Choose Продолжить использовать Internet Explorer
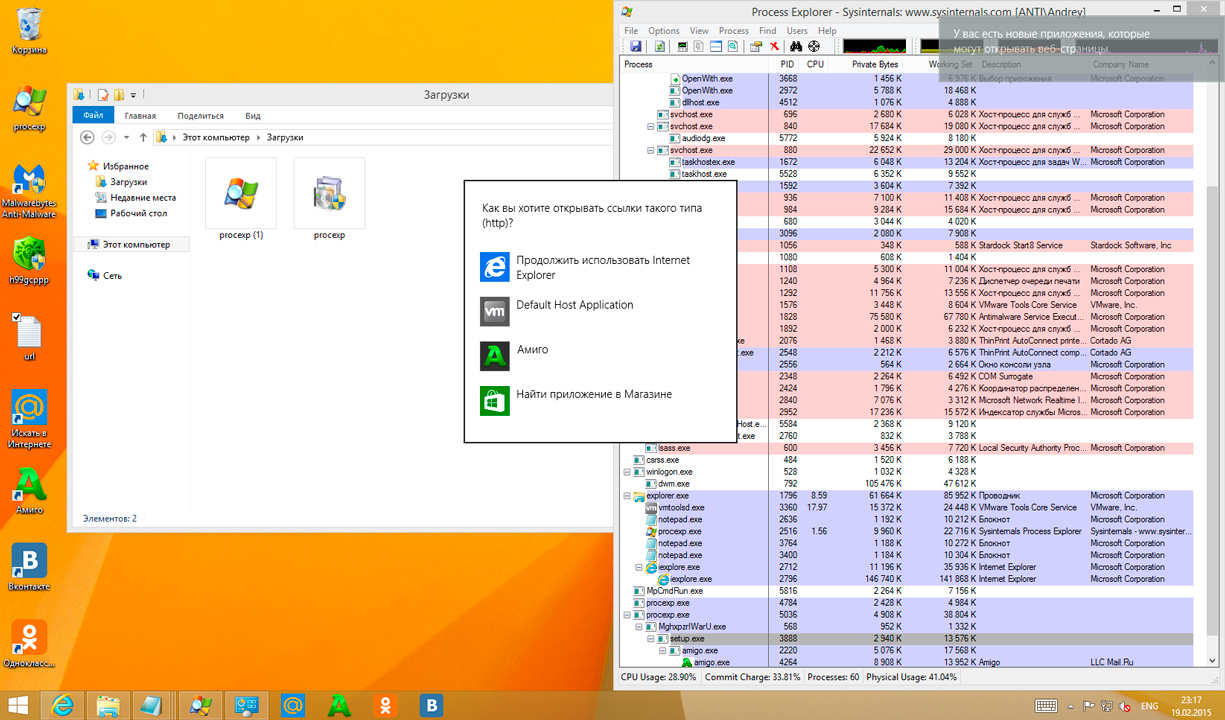1225x720 pixels. (600, 267)
